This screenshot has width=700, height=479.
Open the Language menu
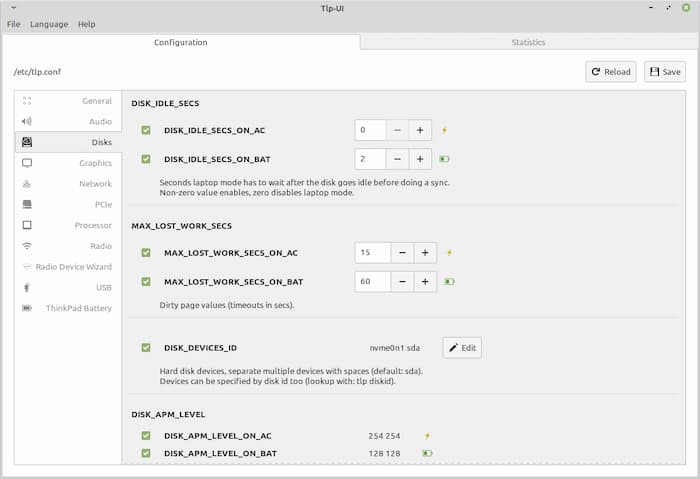pyautogui.click(x=49, y=23)
